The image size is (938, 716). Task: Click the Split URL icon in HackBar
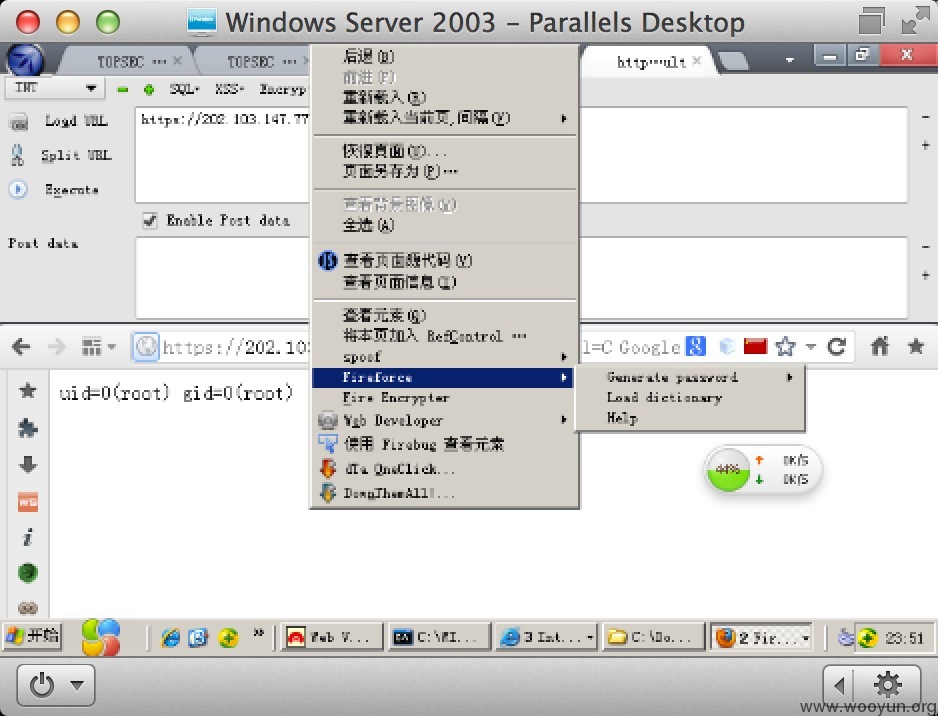pyautogui.click(x=17, y=155)
